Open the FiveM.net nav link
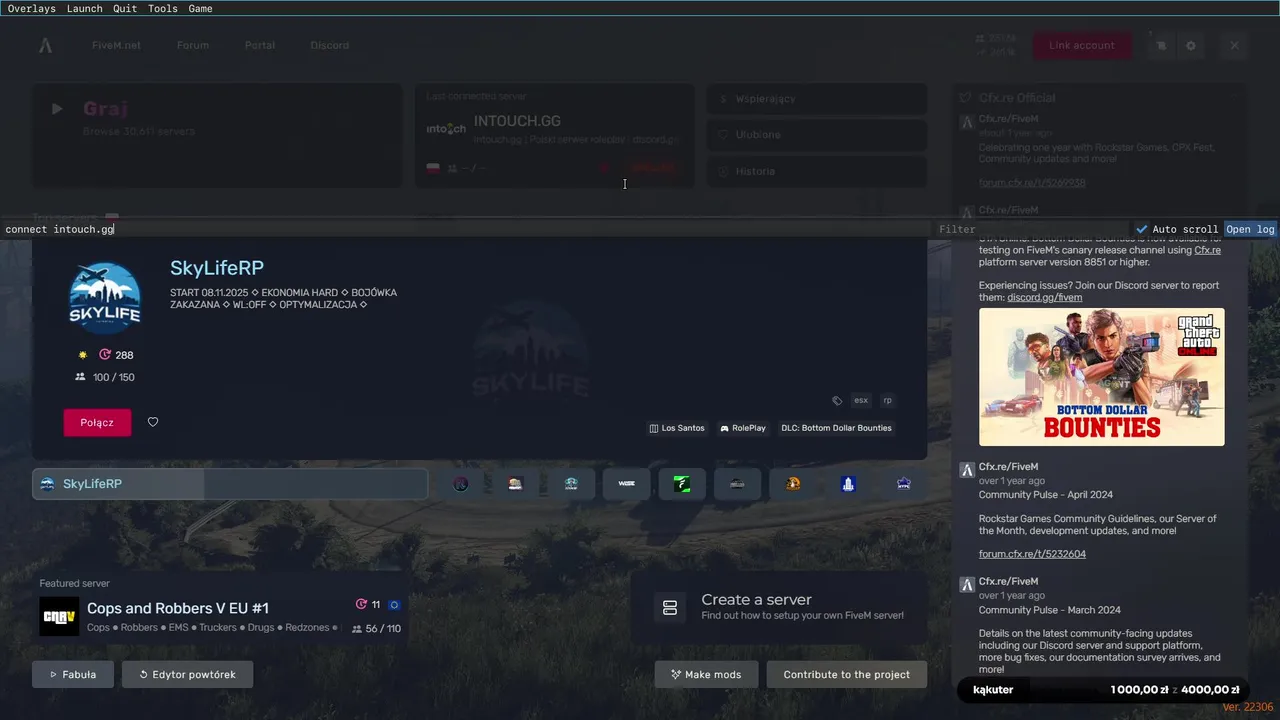Screen dimensions: 1280x720 [116, 45]
